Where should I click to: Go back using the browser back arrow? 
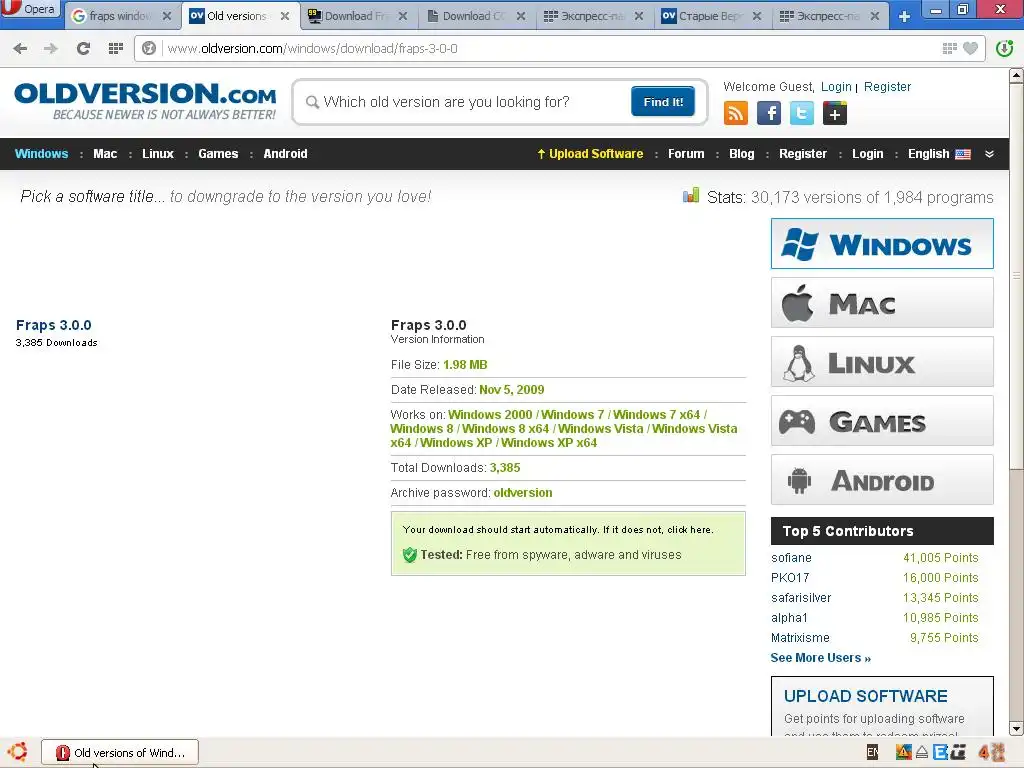[20, 48]
